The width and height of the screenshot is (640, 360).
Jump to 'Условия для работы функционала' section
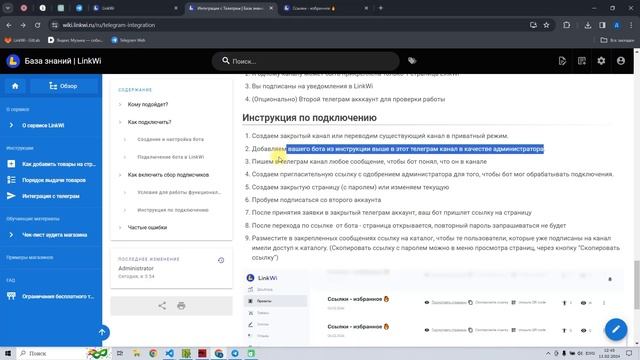click(x=179, y=192)
